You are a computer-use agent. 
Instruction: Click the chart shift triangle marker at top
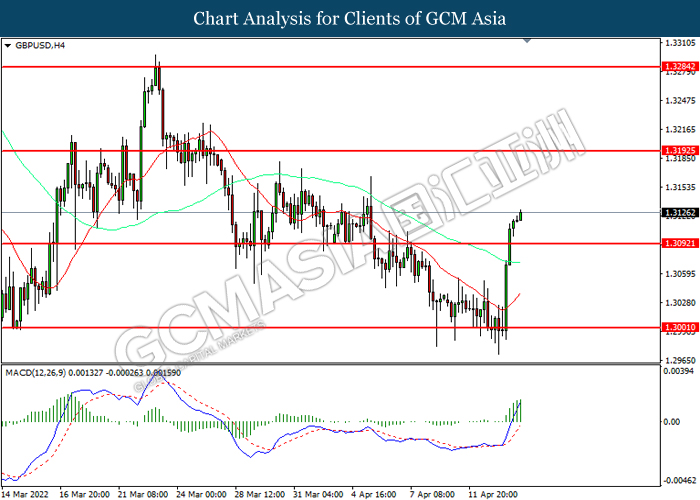(527, 41)
